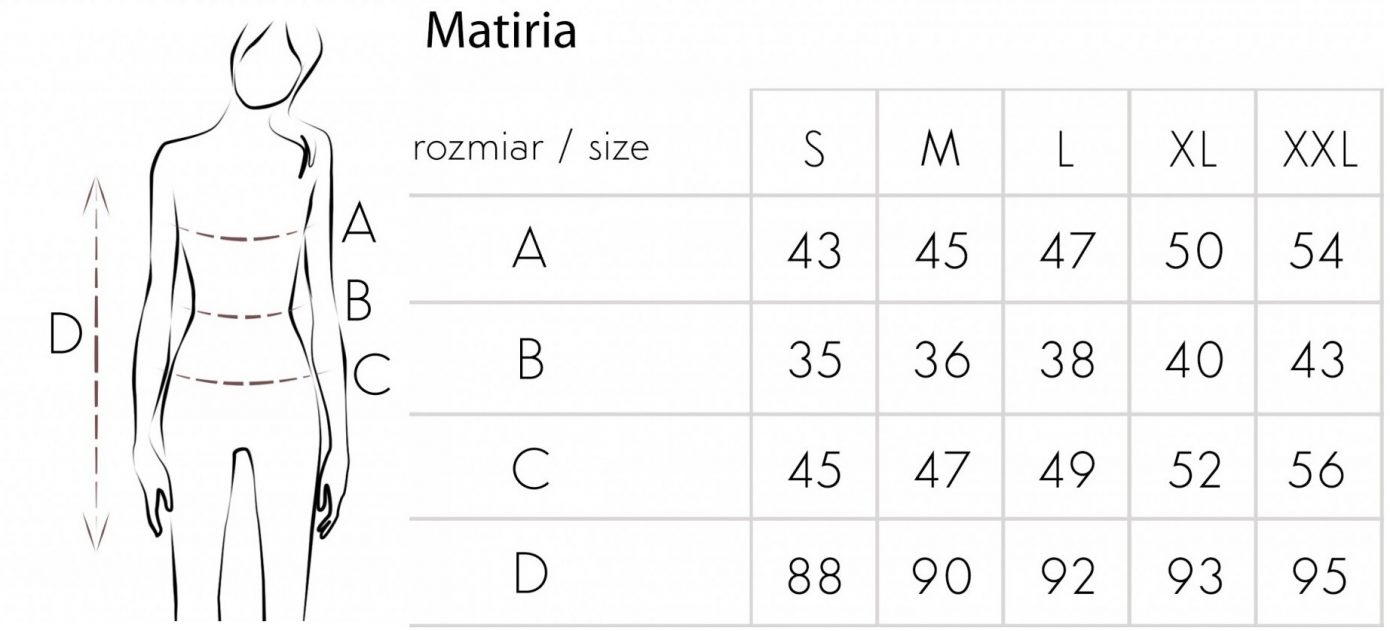This screenshot has width=1390, height=631.
Task: Click the value 43 for size S row A
Action: coord(815,251)
